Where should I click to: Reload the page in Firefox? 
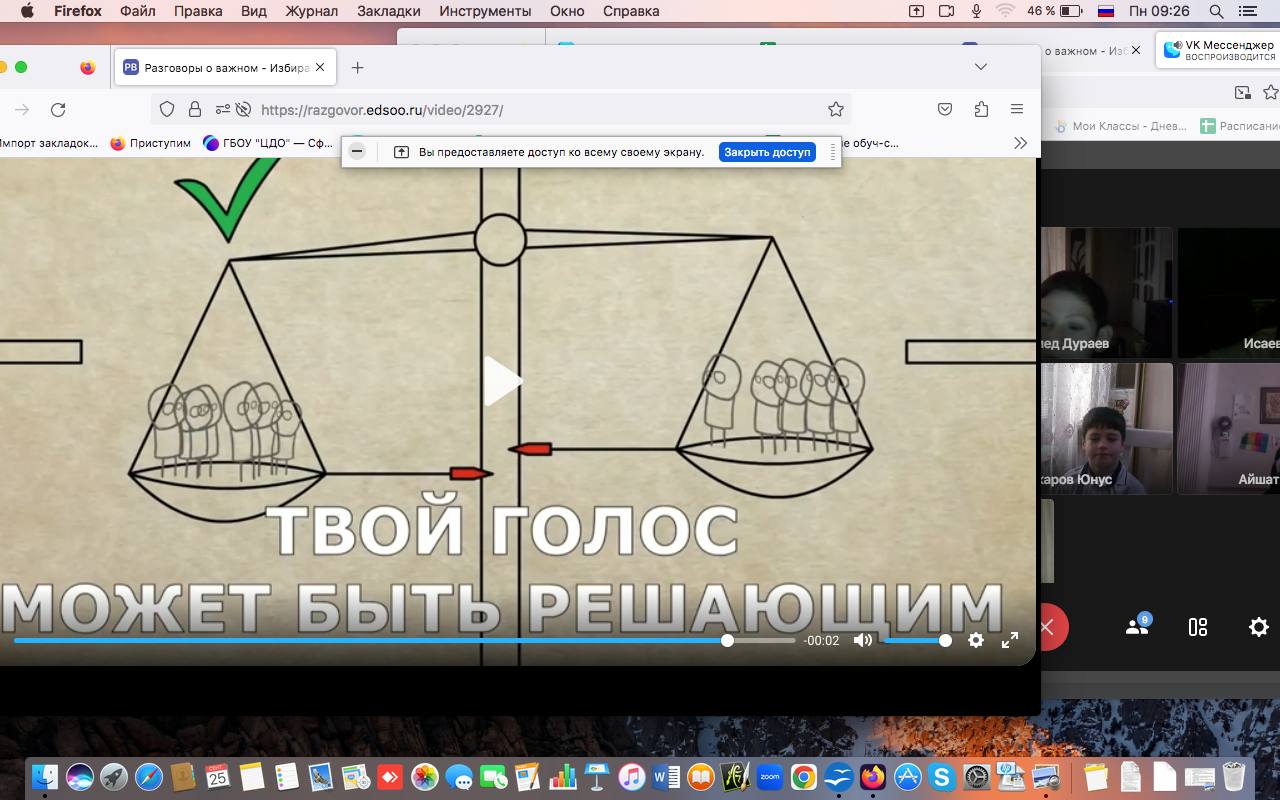click(58, 110)
